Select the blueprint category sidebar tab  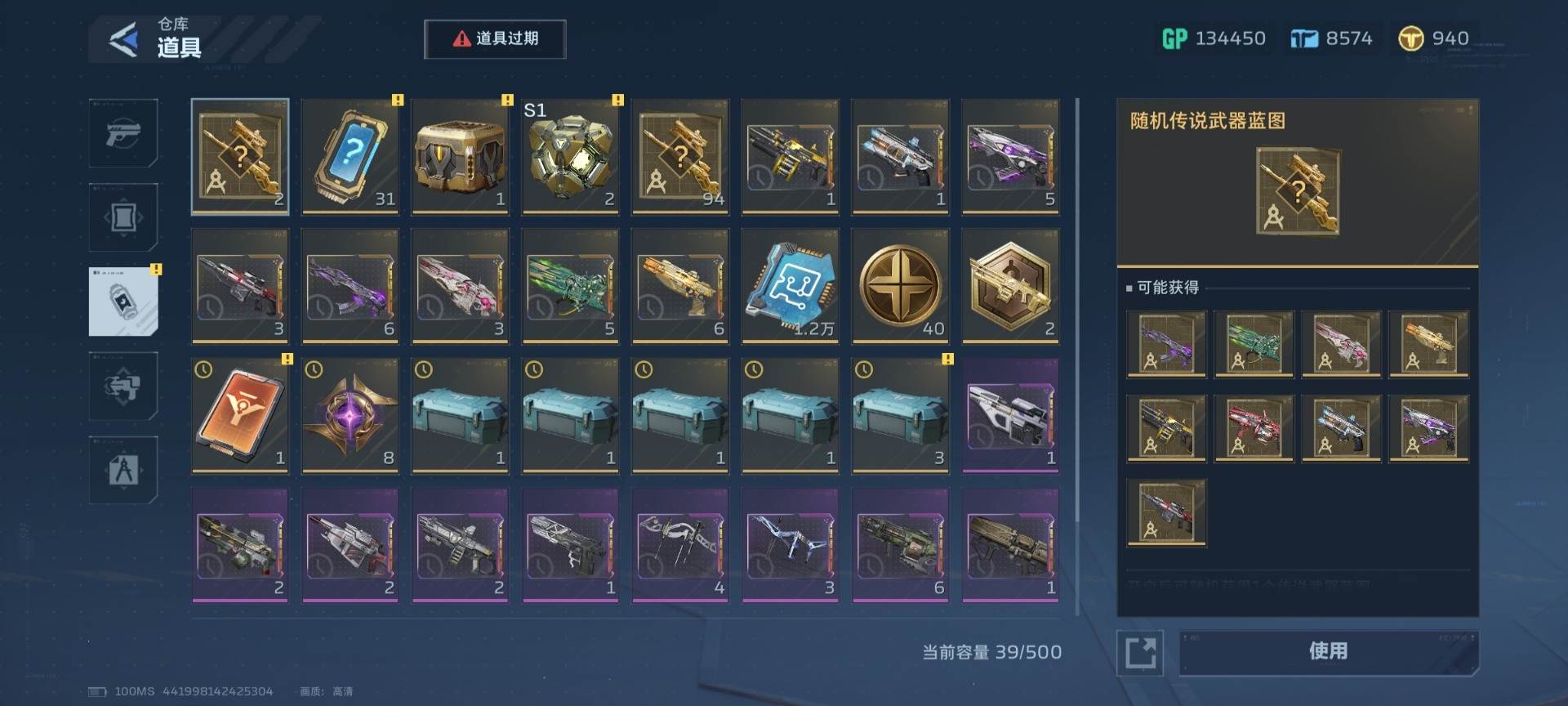(123, 217)
